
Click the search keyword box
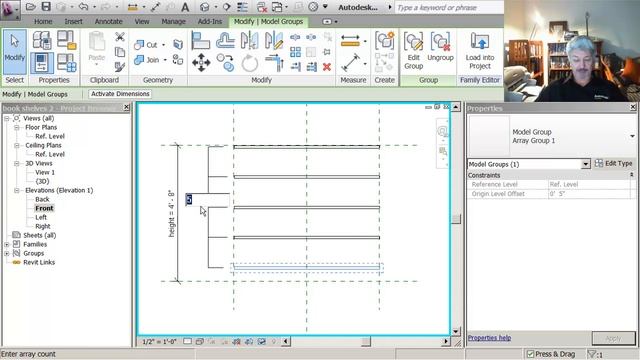click(448, 7)
